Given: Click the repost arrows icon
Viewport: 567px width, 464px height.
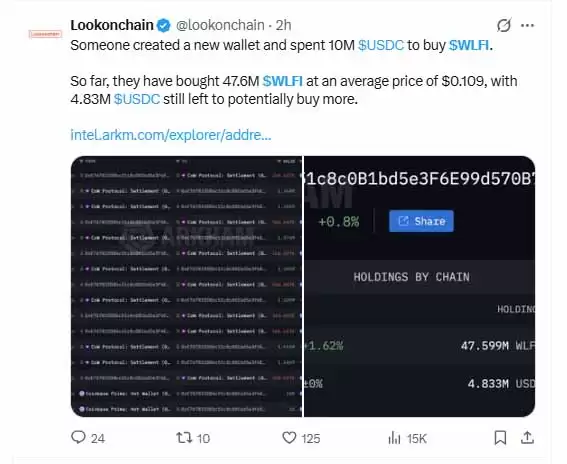Looking at the screenshot, I should coord(184,438).
